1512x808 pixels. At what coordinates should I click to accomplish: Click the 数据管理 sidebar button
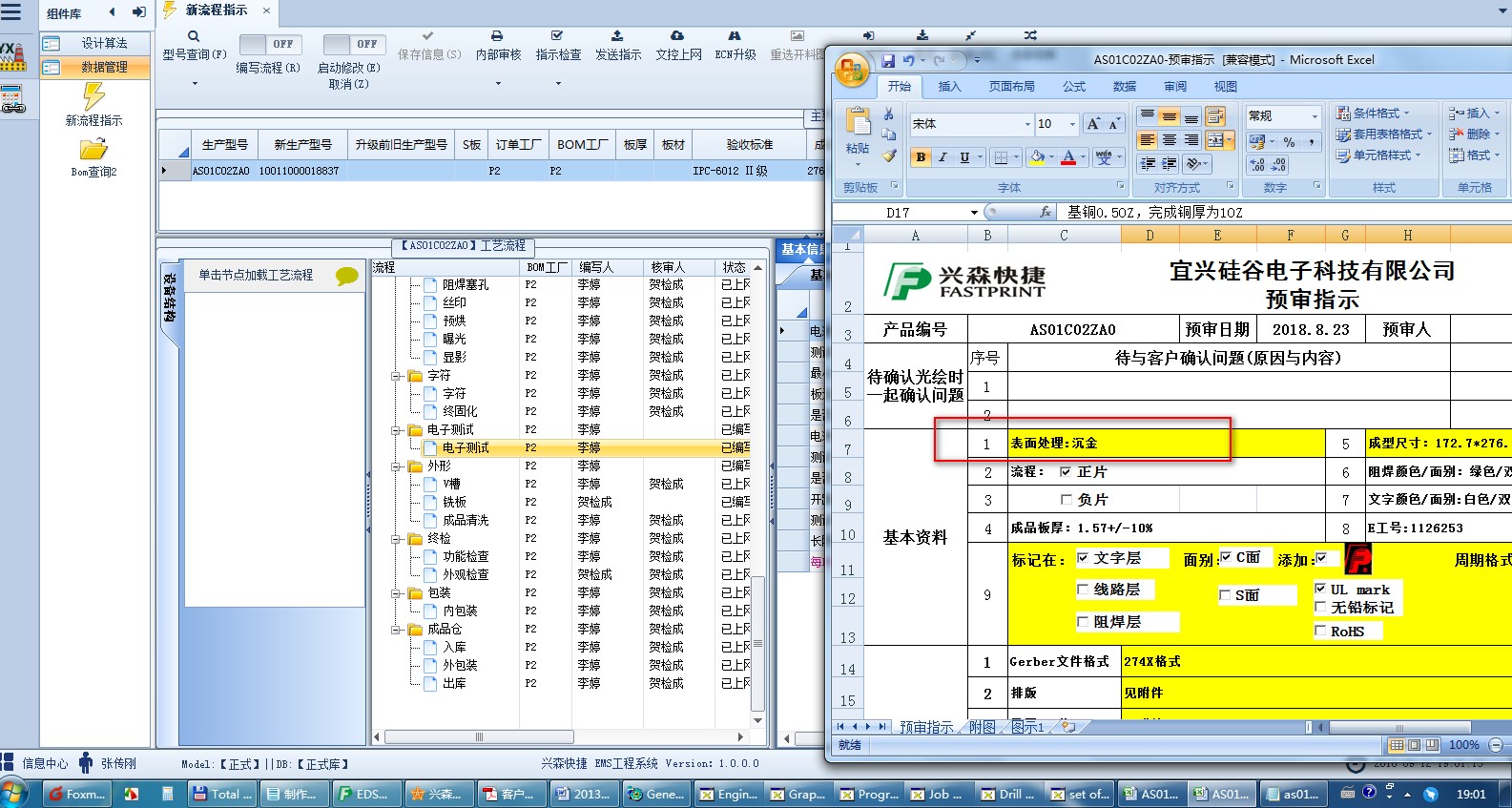95,67
